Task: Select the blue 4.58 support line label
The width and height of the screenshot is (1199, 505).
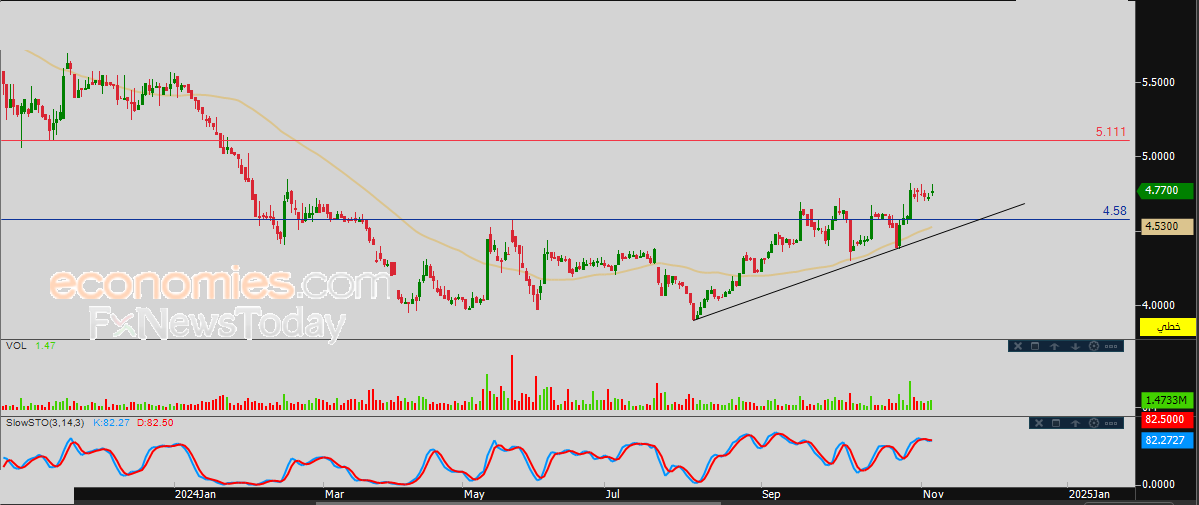Action: [x=1114, y=210]
